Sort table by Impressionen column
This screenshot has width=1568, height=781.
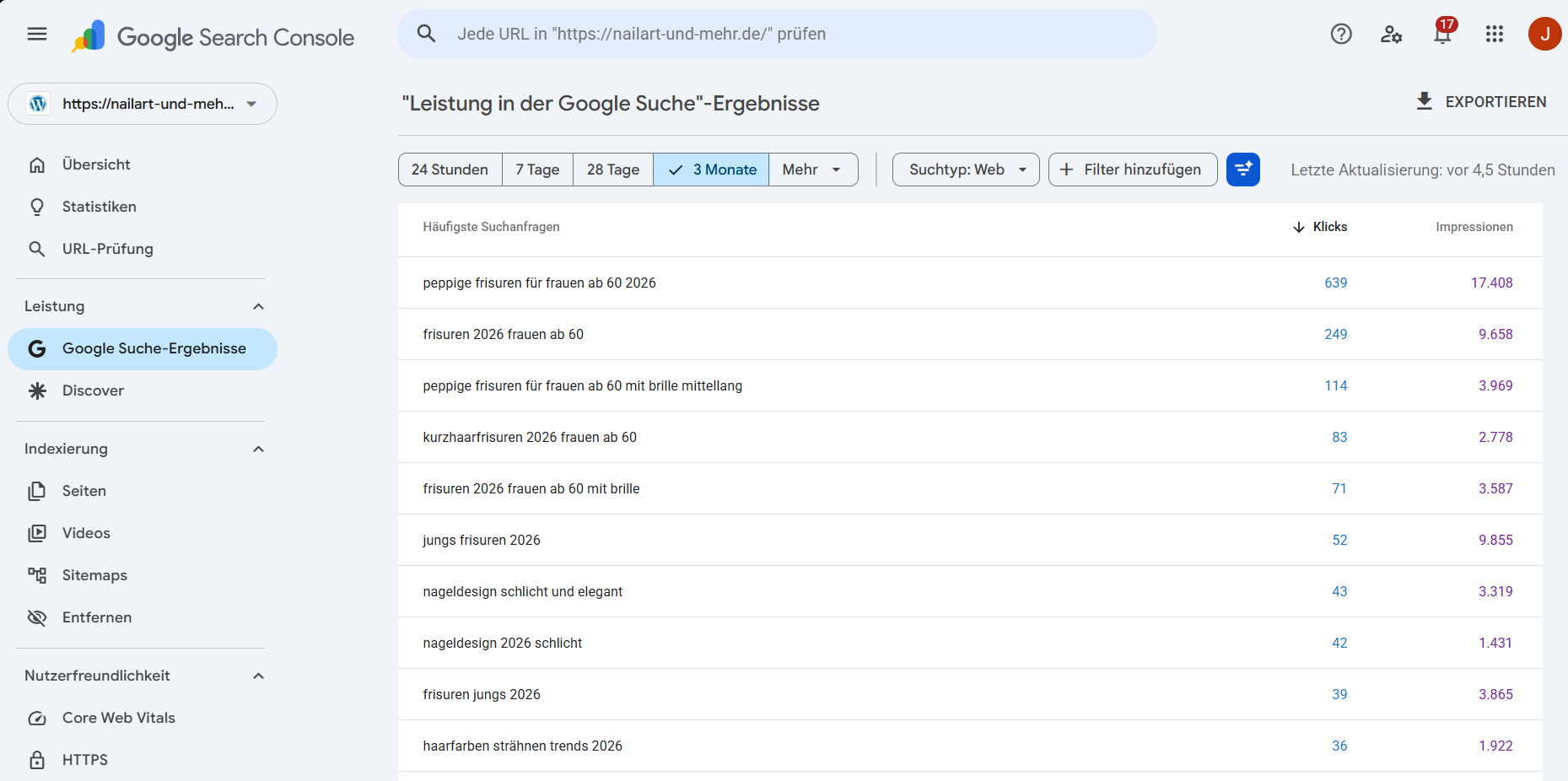[1474, 227]
